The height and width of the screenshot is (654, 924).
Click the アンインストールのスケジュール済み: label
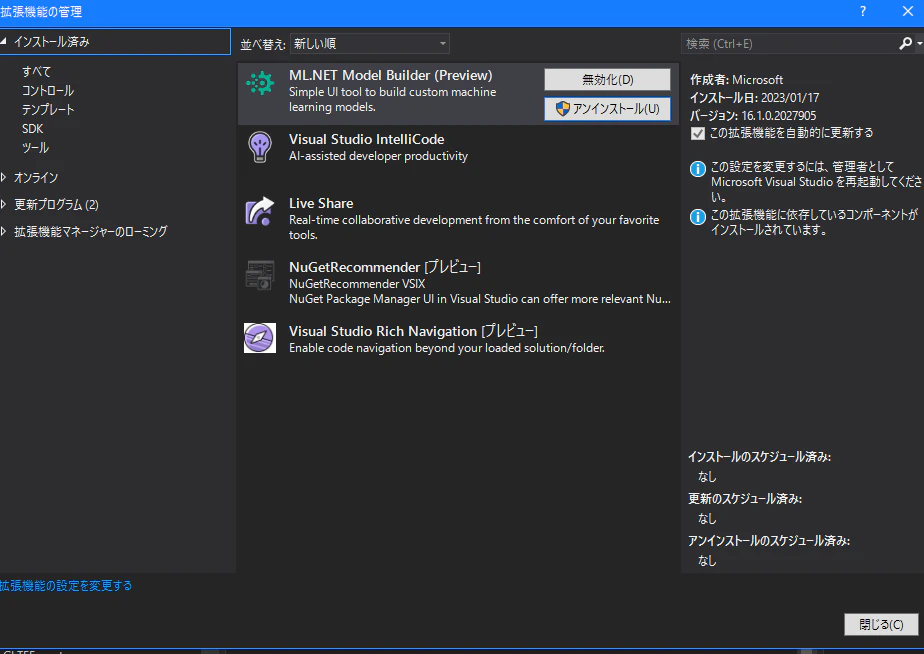[769, 541]
